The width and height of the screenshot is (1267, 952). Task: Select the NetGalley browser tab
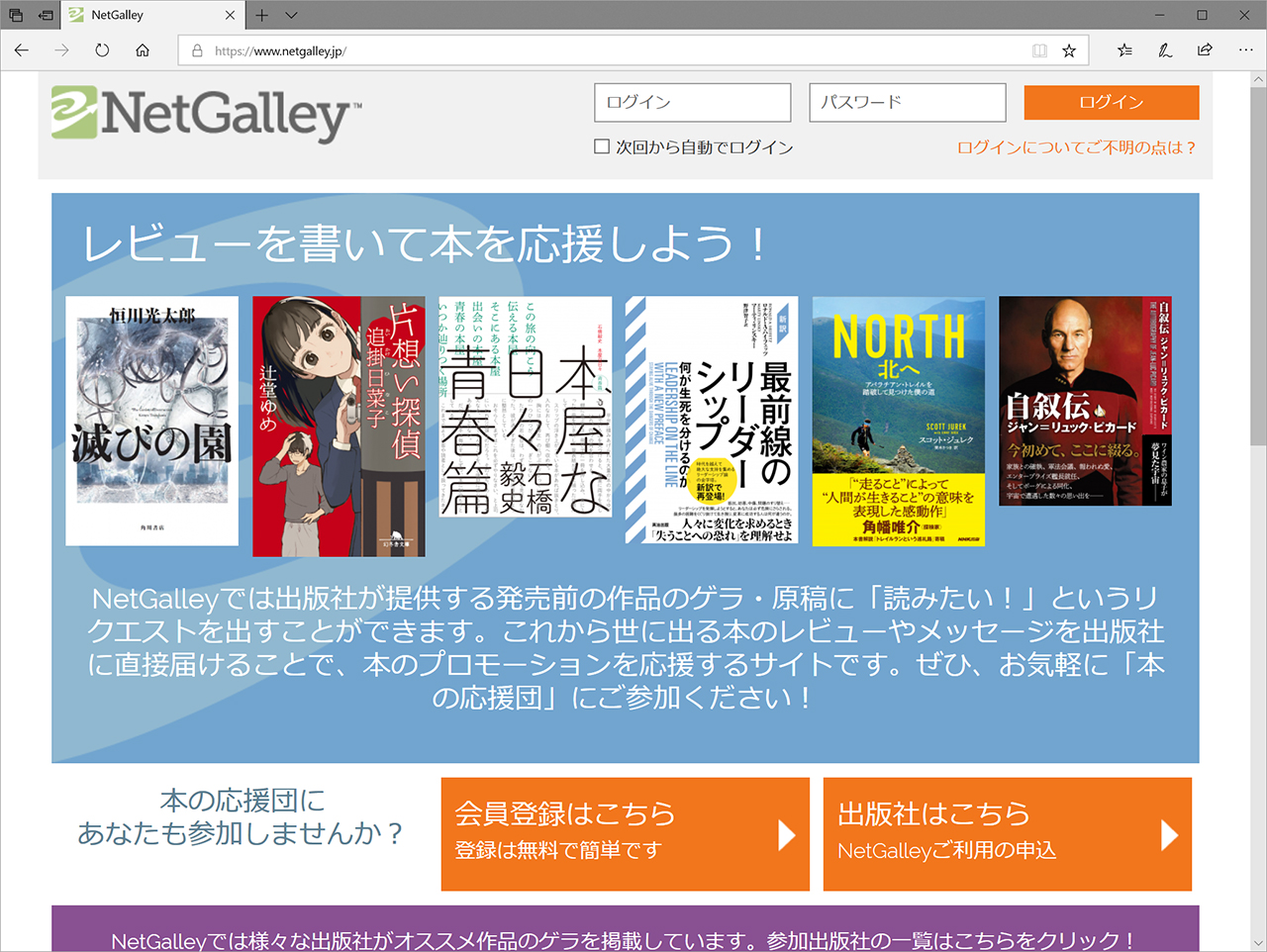point(152,15)
